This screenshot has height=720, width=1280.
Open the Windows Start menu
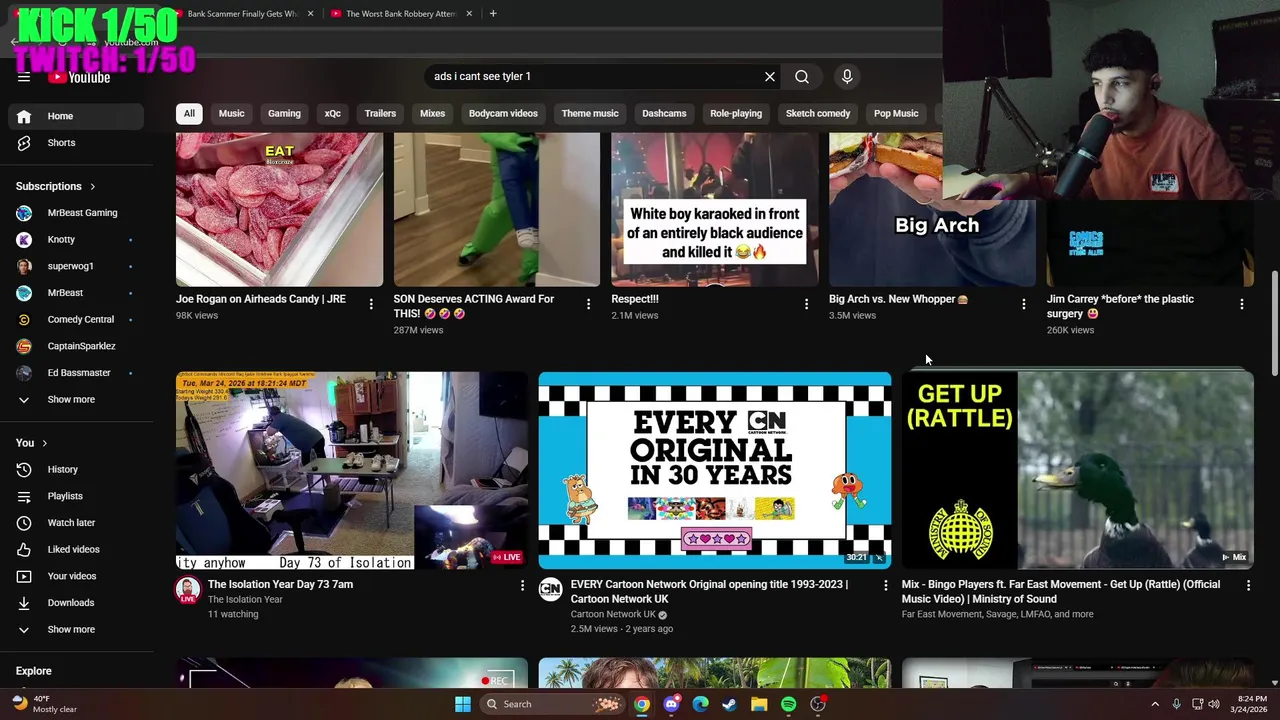tap(463, 704)
